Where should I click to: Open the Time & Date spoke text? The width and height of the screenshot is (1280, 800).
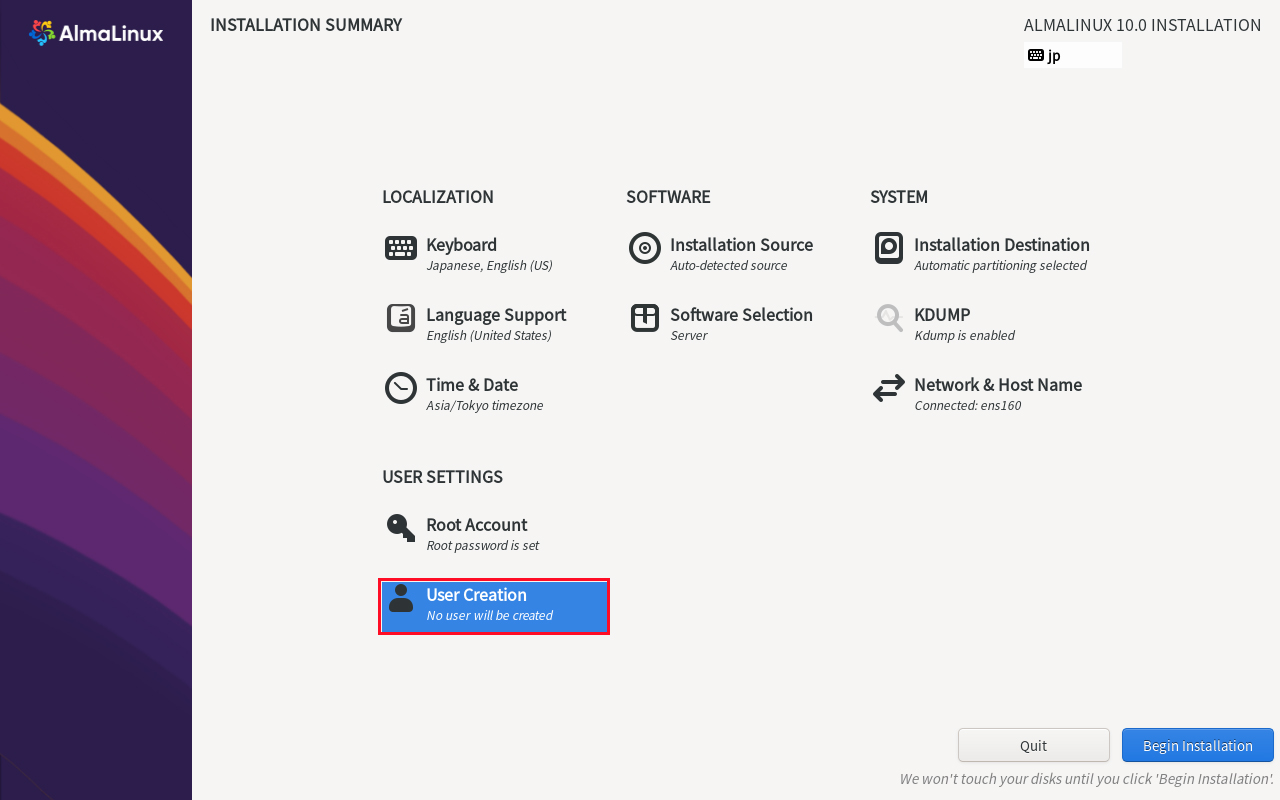[472, 385]
